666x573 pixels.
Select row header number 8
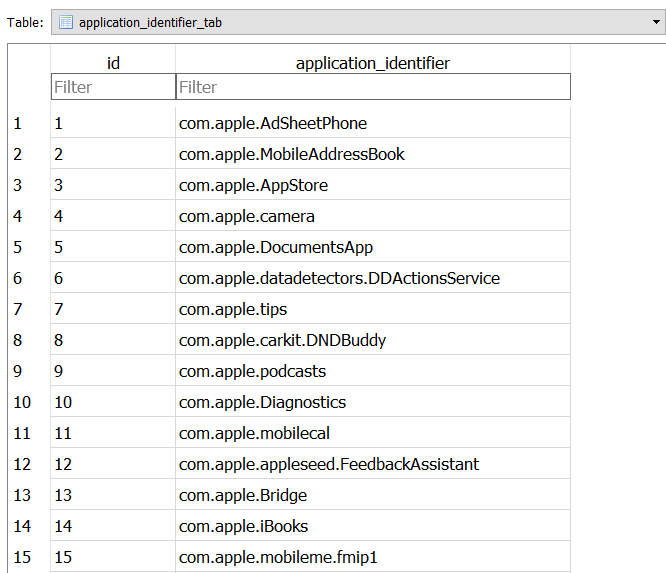[x=29, y=340]
